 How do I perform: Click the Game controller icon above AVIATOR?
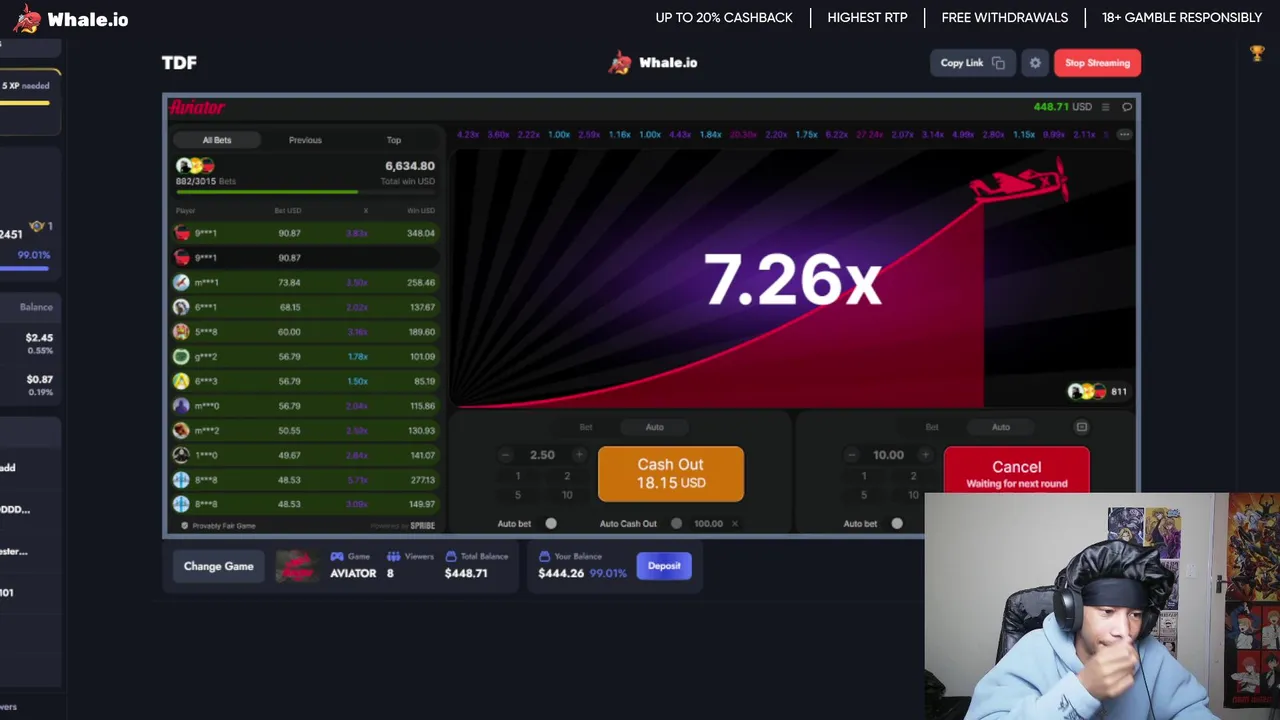pos(337,556)
